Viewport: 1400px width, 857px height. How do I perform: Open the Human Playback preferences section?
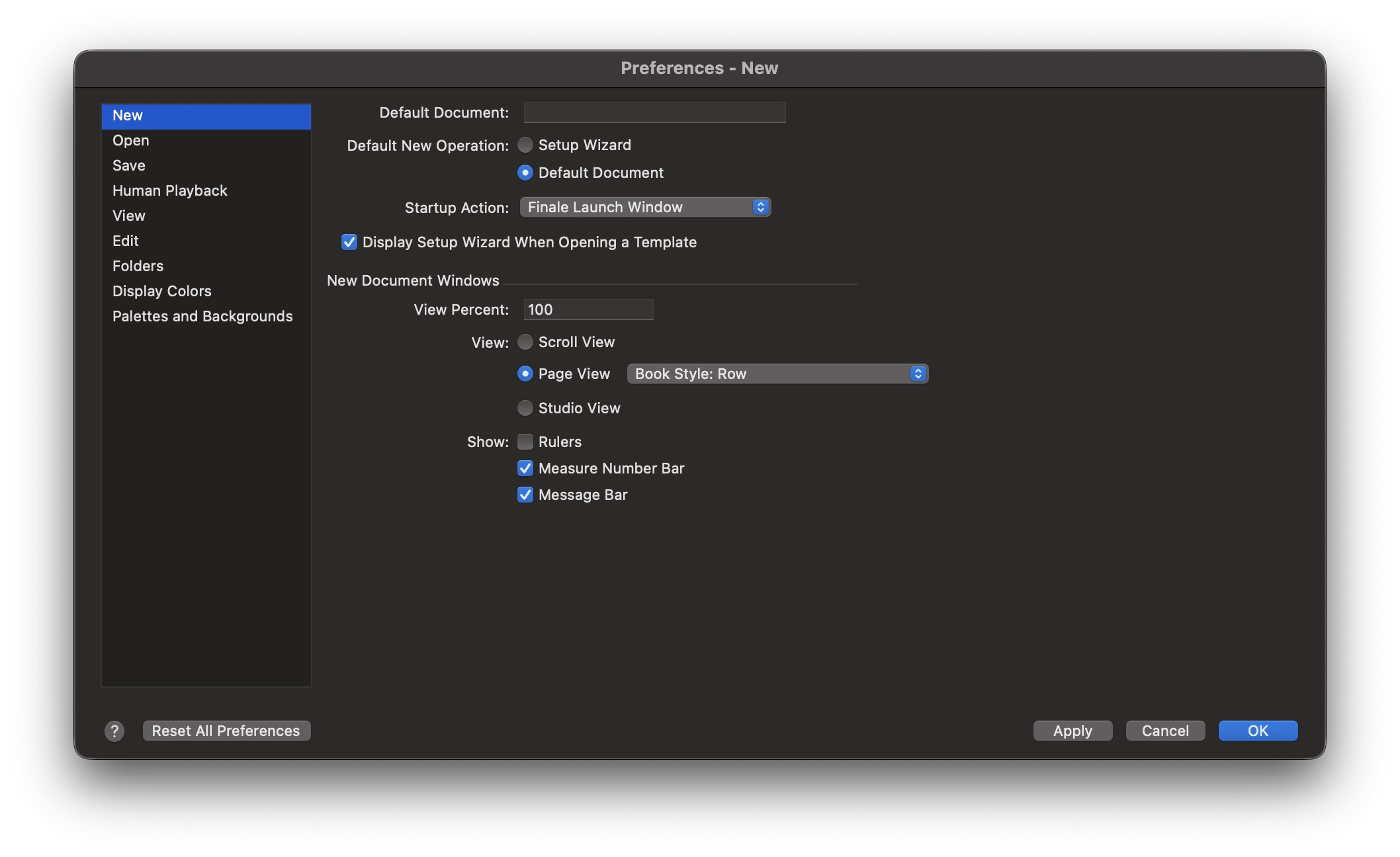pos(170,190)
